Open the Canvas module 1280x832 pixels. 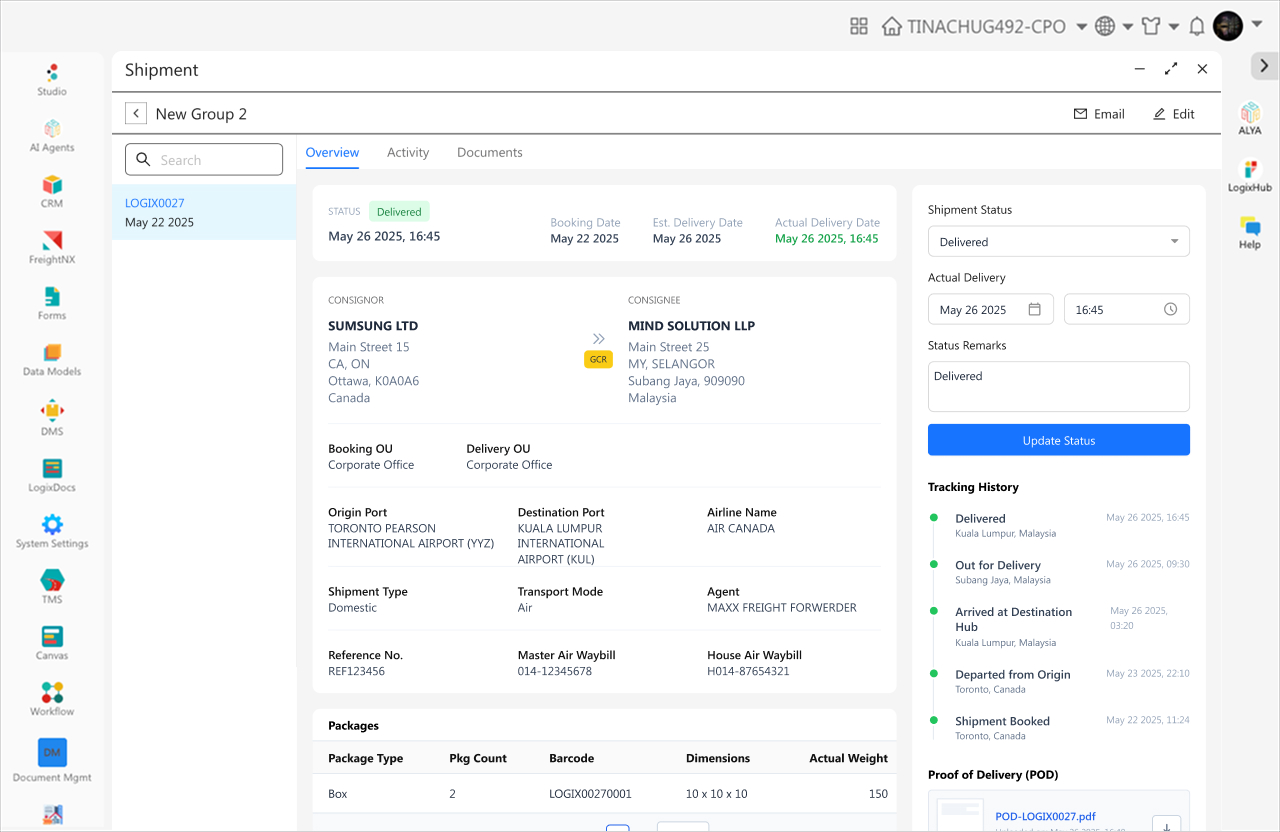(52, 644)
